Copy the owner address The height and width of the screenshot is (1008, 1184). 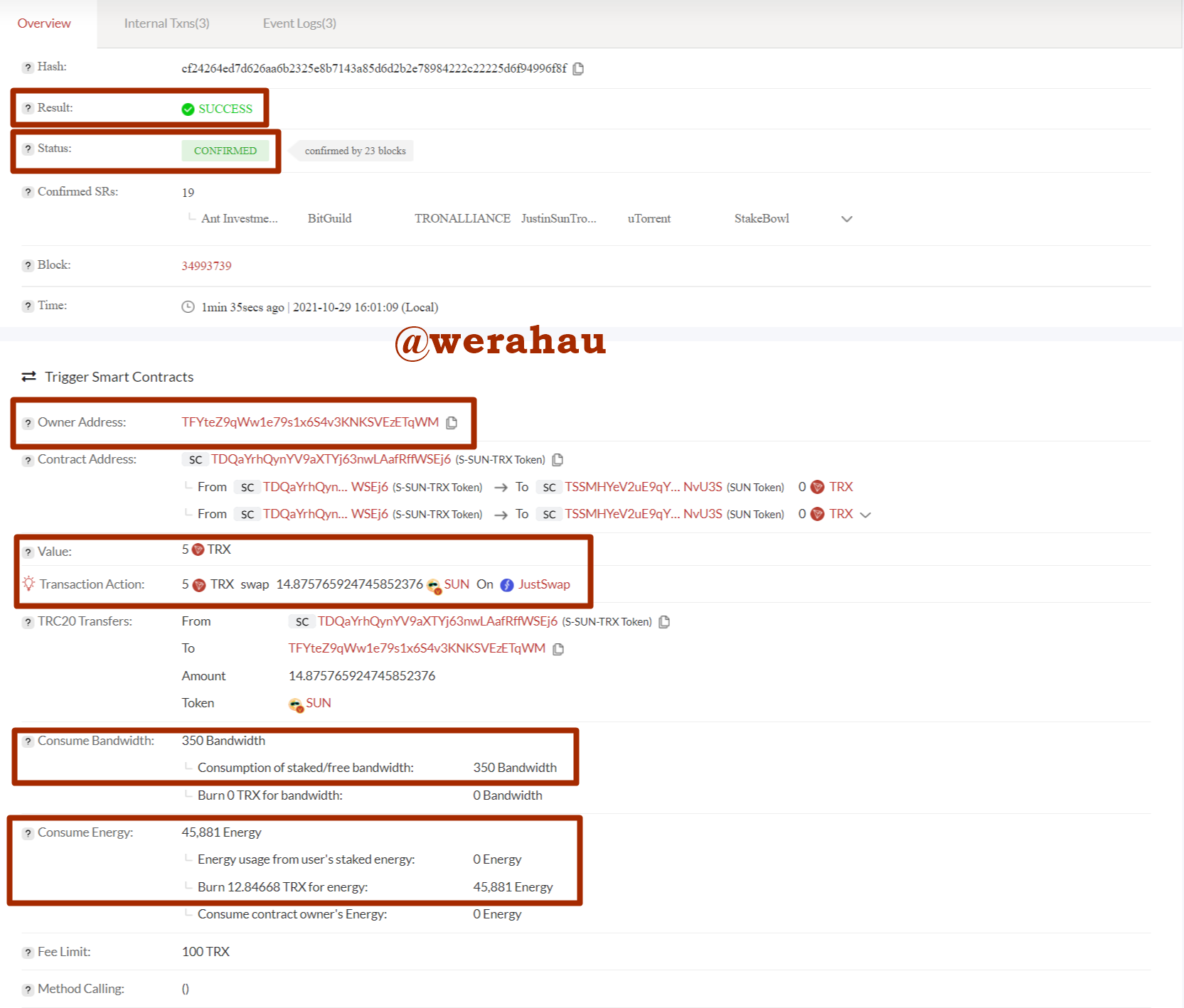point(452,423)
